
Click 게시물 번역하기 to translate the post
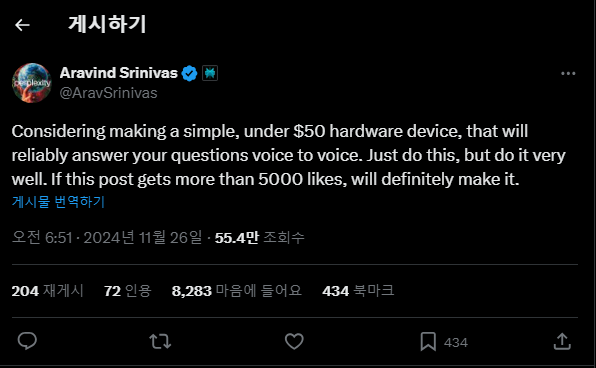click(x=58, y=201)
